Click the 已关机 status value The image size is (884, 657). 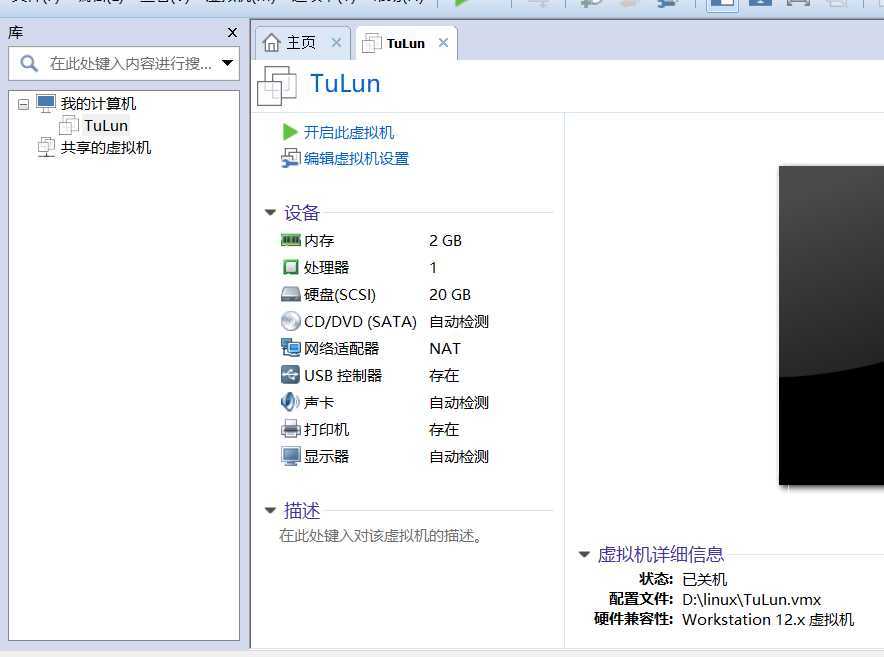(705, 579)
